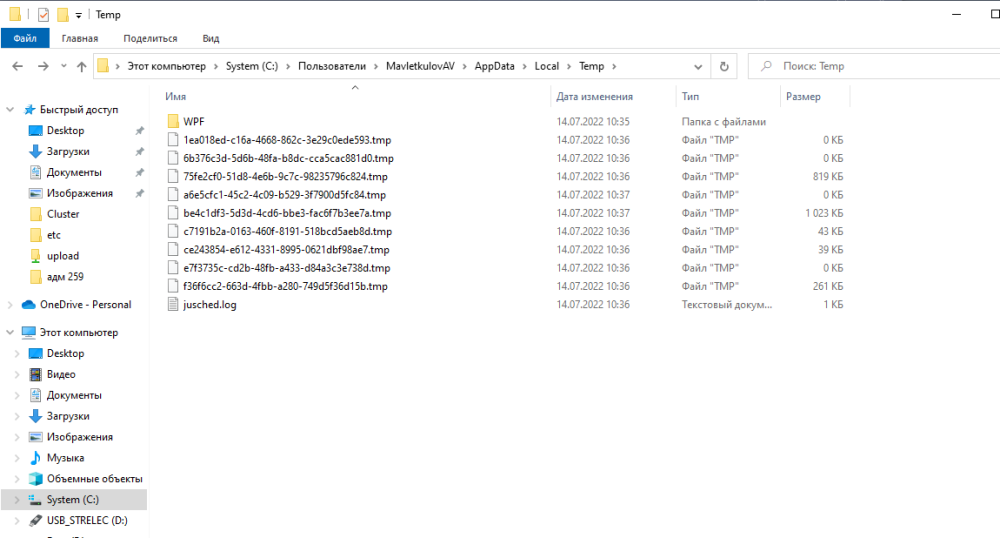
Task: Refresh the Temp folder view
Action: [724, 66]
